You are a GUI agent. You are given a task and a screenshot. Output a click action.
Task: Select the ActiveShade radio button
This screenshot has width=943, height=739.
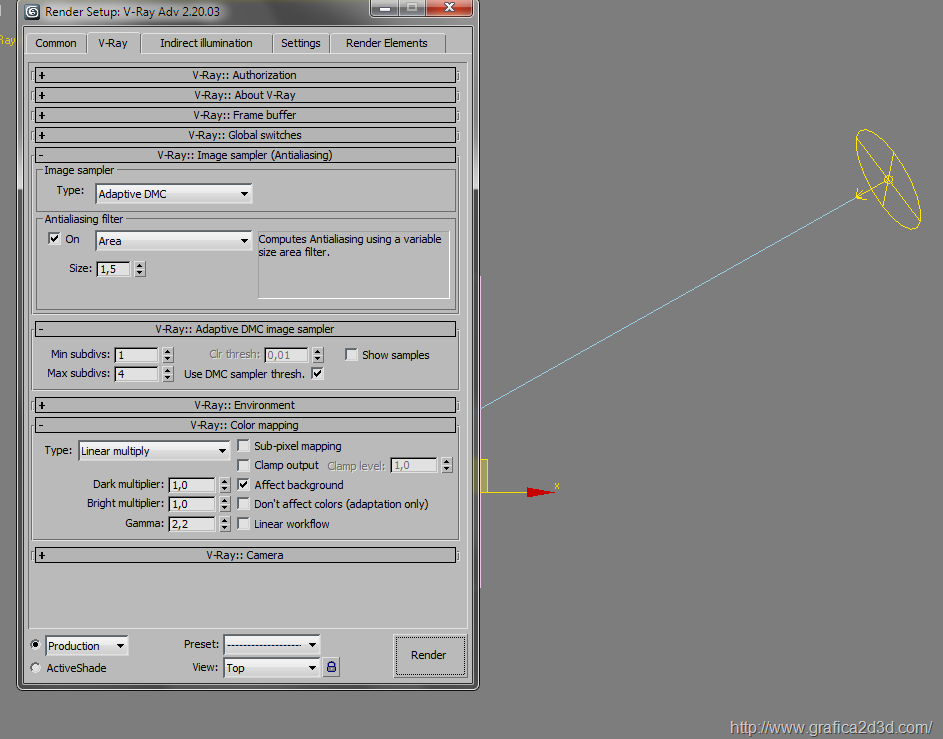(x=35, y=667)
